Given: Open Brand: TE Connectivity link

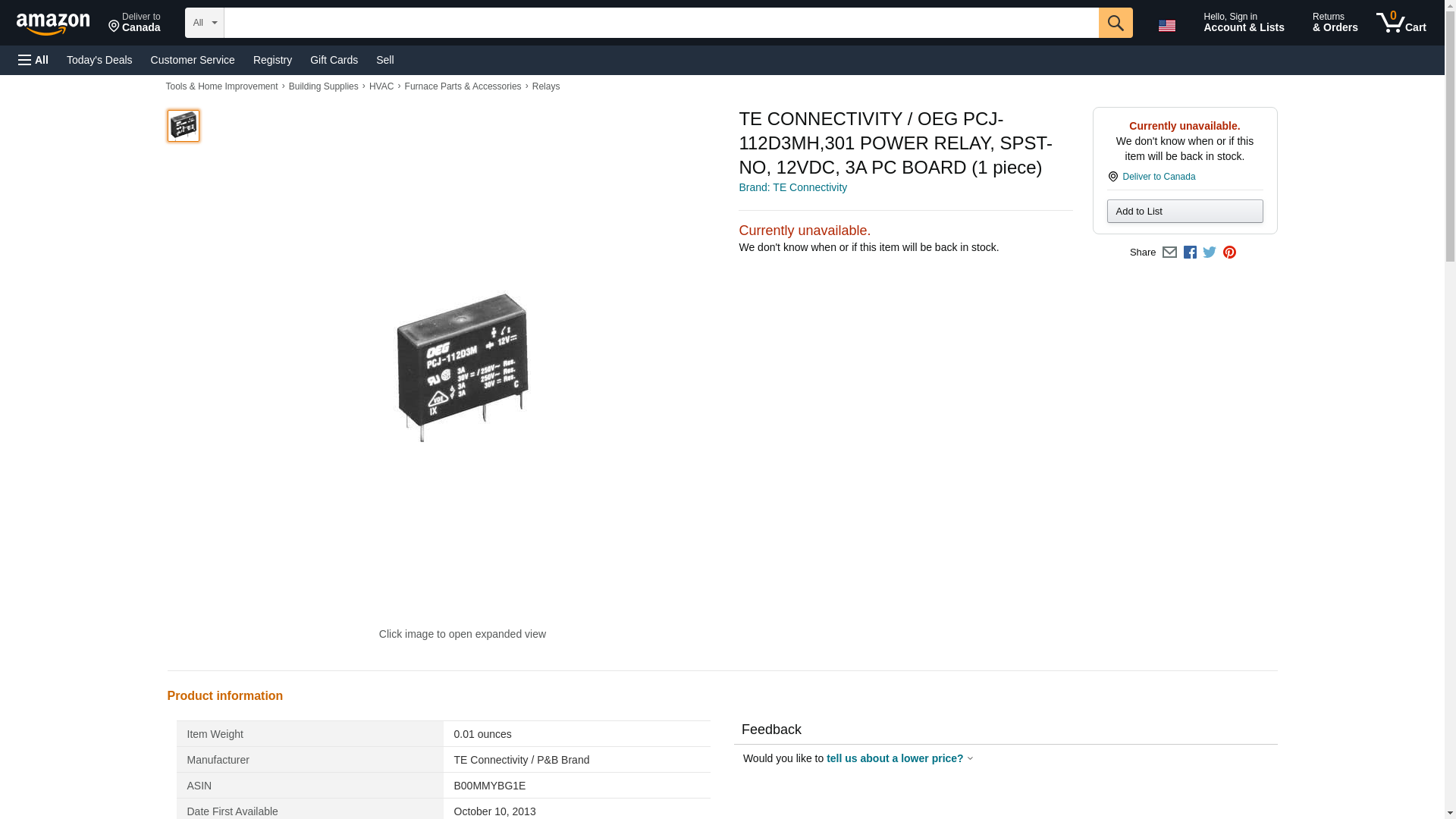Looking at the screenshot, I should [792, 187].
